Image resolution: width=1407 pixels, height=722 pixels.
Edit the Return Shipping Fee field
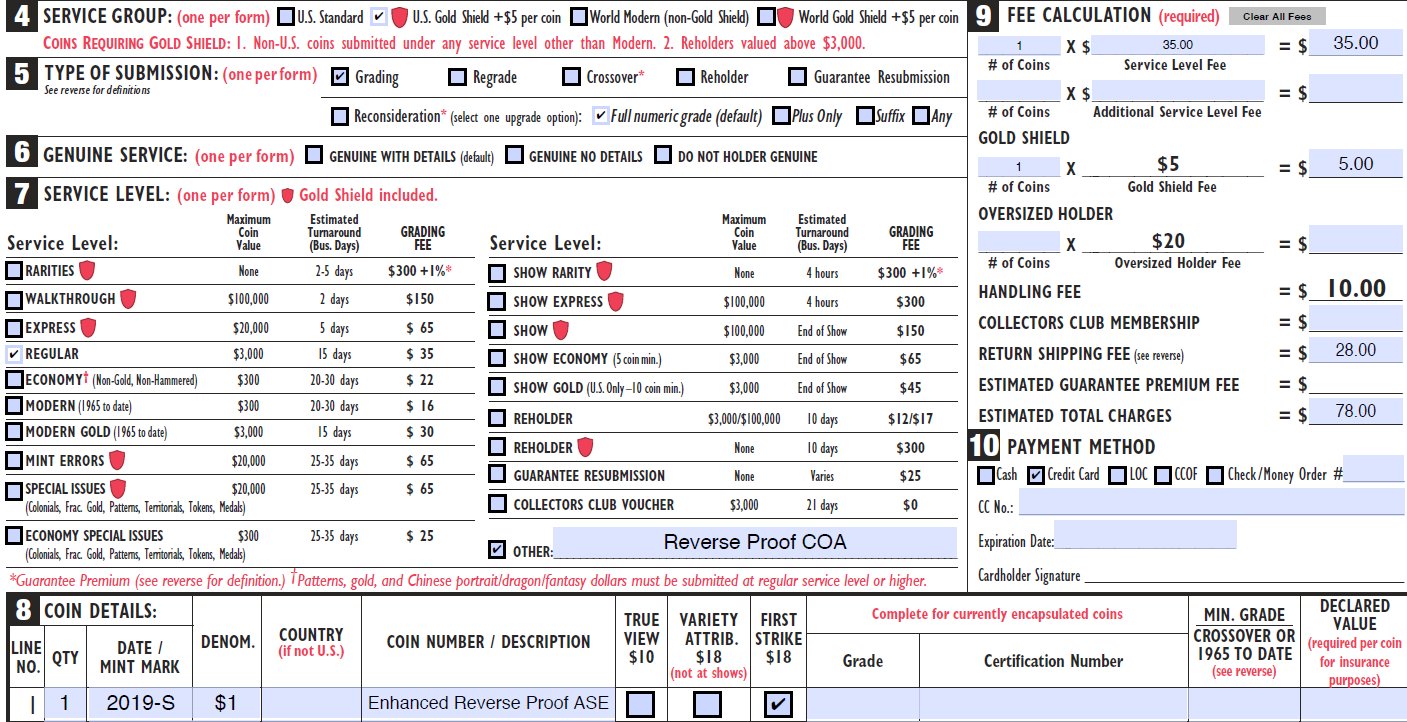[x=1355, y=350]
